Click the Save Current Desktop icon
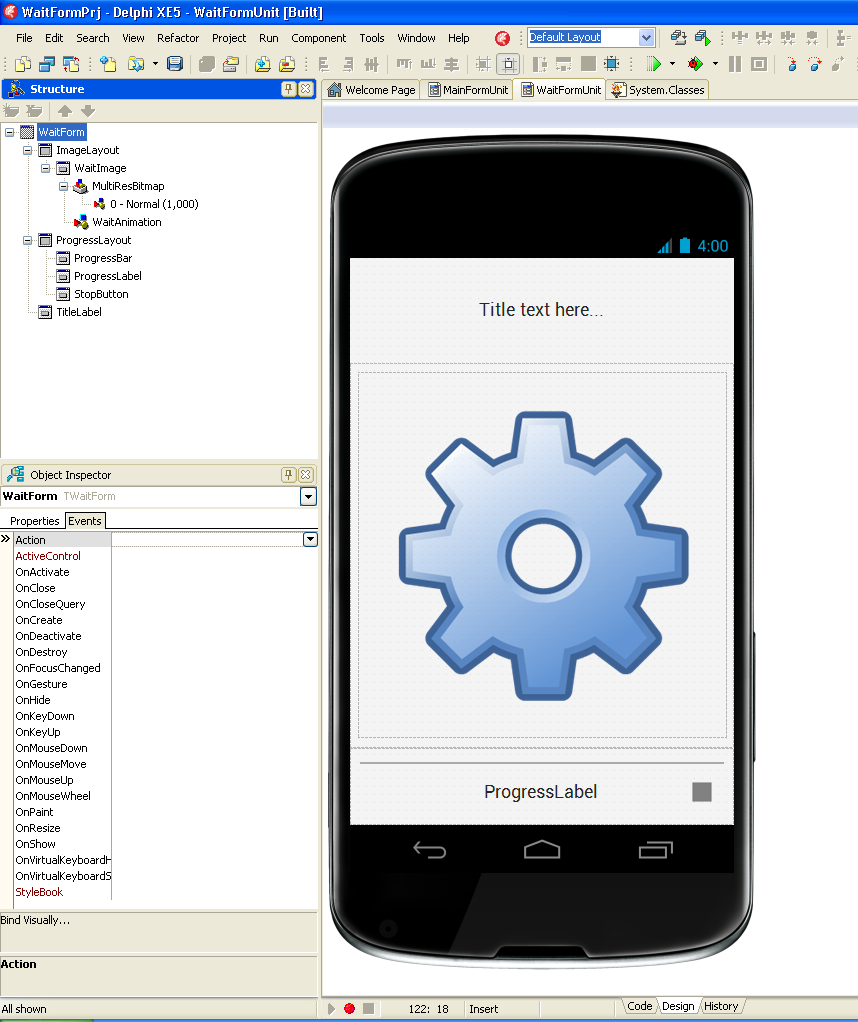Screen dimensions: 858x1022 [x=678, y=38]
